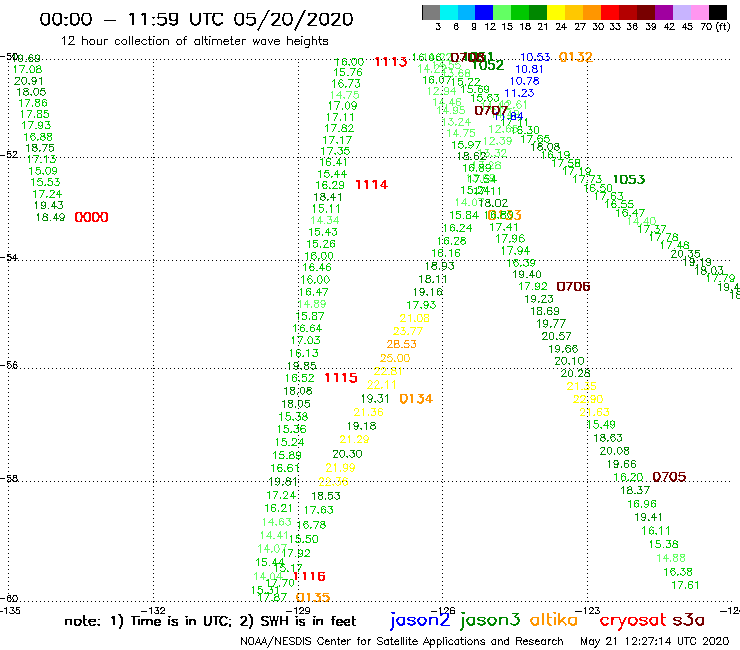740x650 pixels.
Task: Click the blue '10.53' wave height value
Action: 535,57
